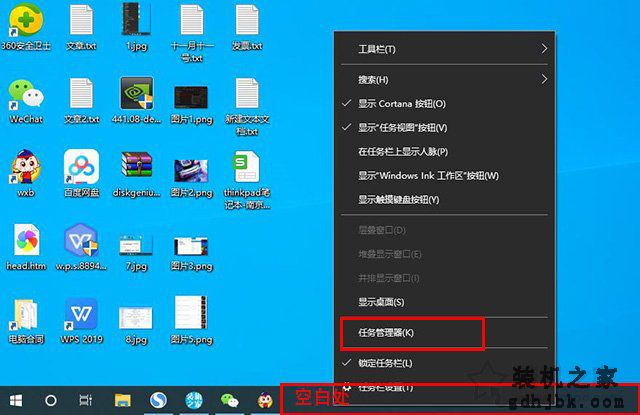Select the 文章2.txt file icon

(81, 101)
